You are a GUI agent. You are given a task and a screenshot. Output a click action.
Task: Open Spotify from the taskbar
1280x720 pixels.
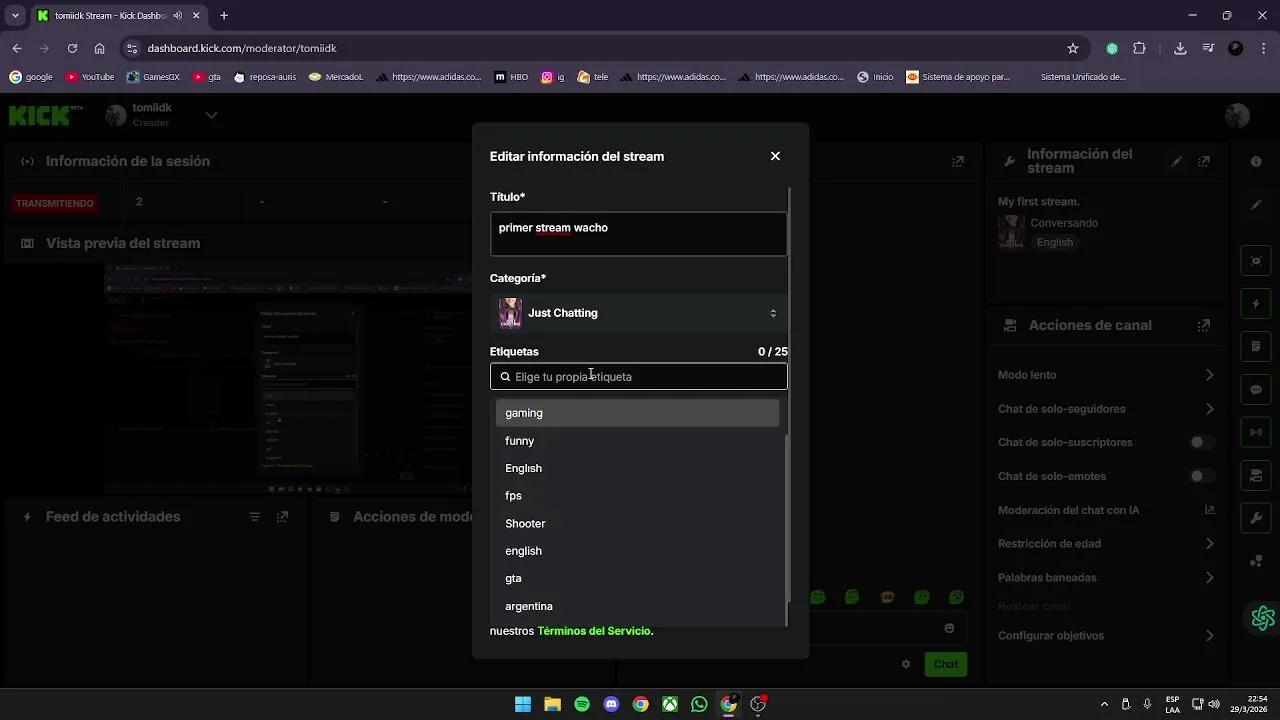click(582, 704)
